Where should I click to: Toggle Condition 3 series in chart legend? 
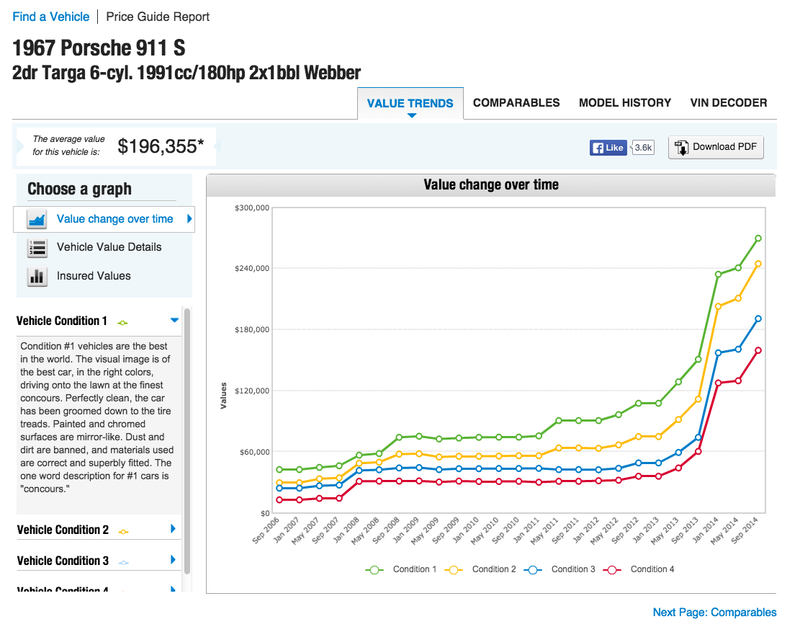pyautogui.click(x=559, y=569)
